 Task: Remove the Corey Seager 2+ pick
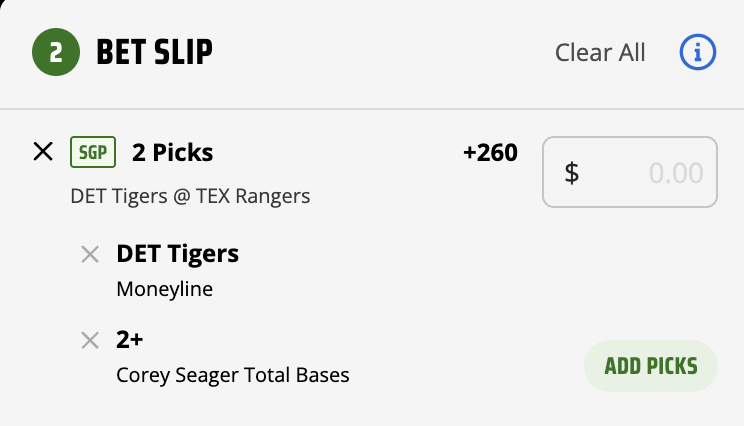(x=90, y=340)
